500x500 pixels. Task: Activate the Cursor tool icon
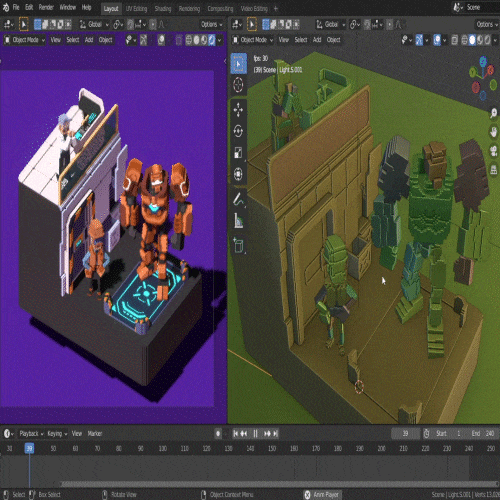238,84
